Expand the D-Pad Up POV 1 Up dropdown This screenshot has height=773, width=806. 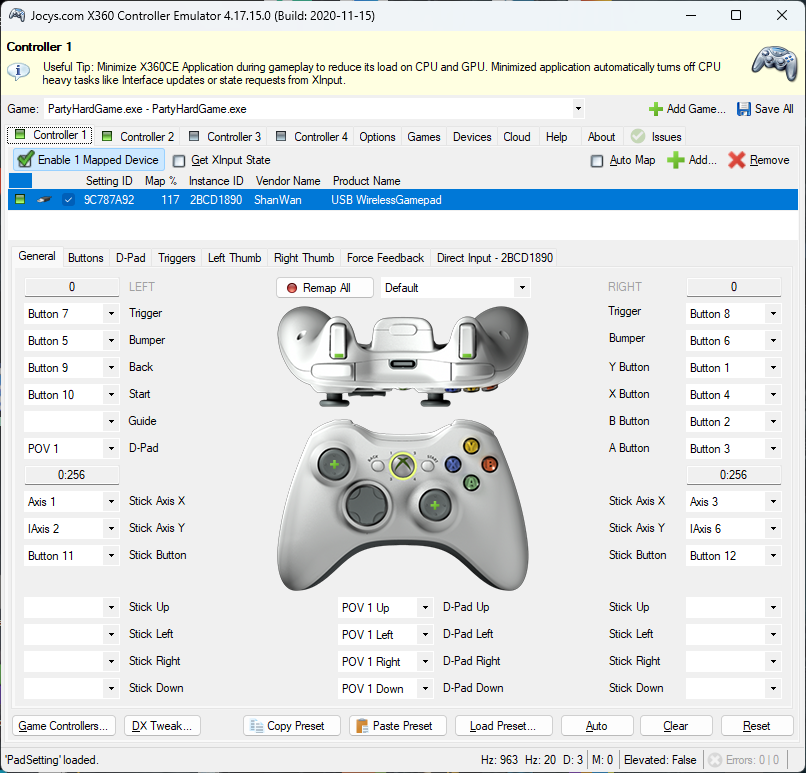[425, 608]
